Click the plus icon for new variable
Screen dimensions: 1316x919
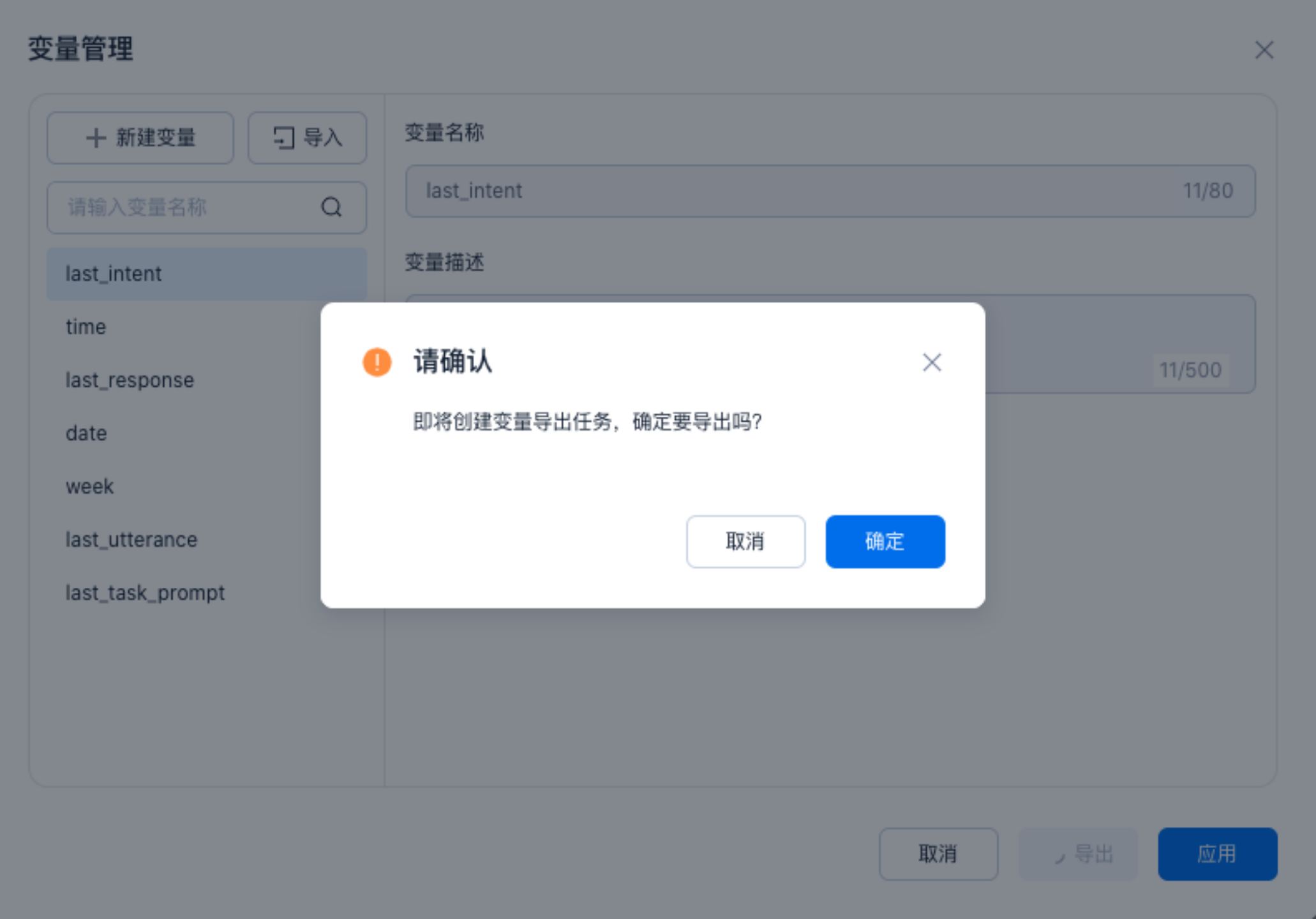tap(96, 138)
